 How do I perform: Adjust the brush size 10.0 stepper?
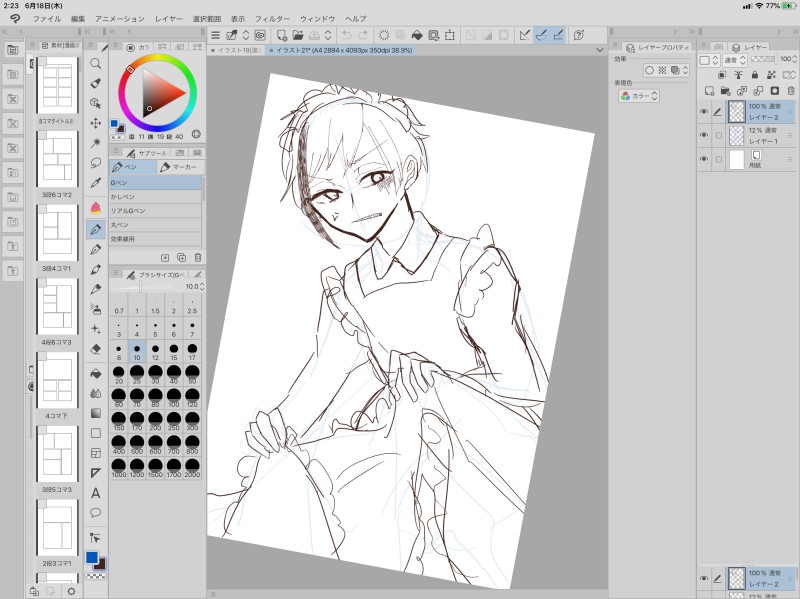202,287
